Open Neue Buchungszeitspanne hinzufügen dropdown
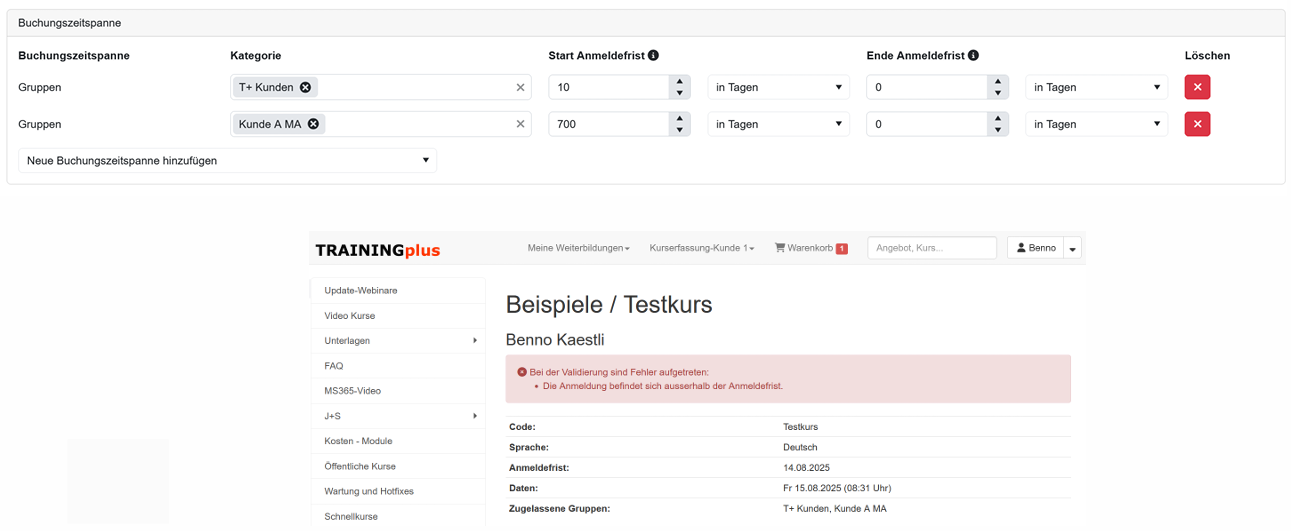Viewport: 1291px width, 531px height. (x=227, y=160)
